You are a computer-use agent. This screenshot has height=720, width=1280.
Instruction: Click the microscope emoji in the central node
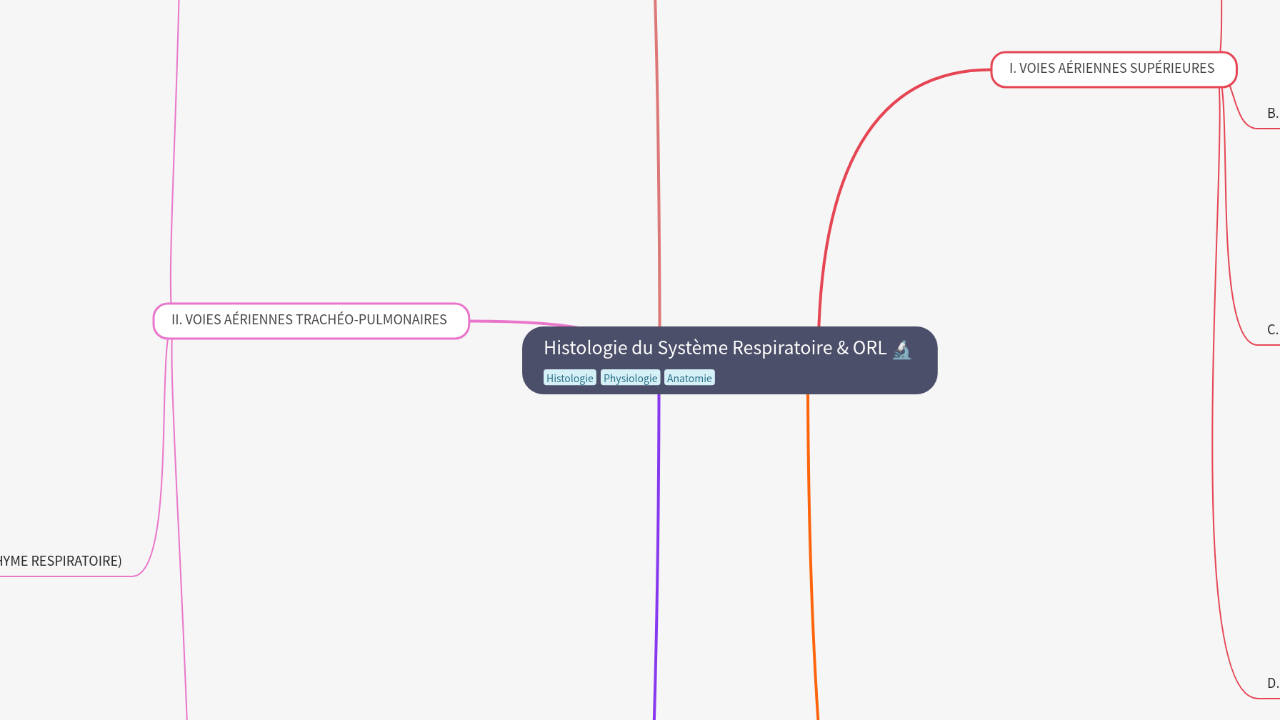click(x=902, y=349)
